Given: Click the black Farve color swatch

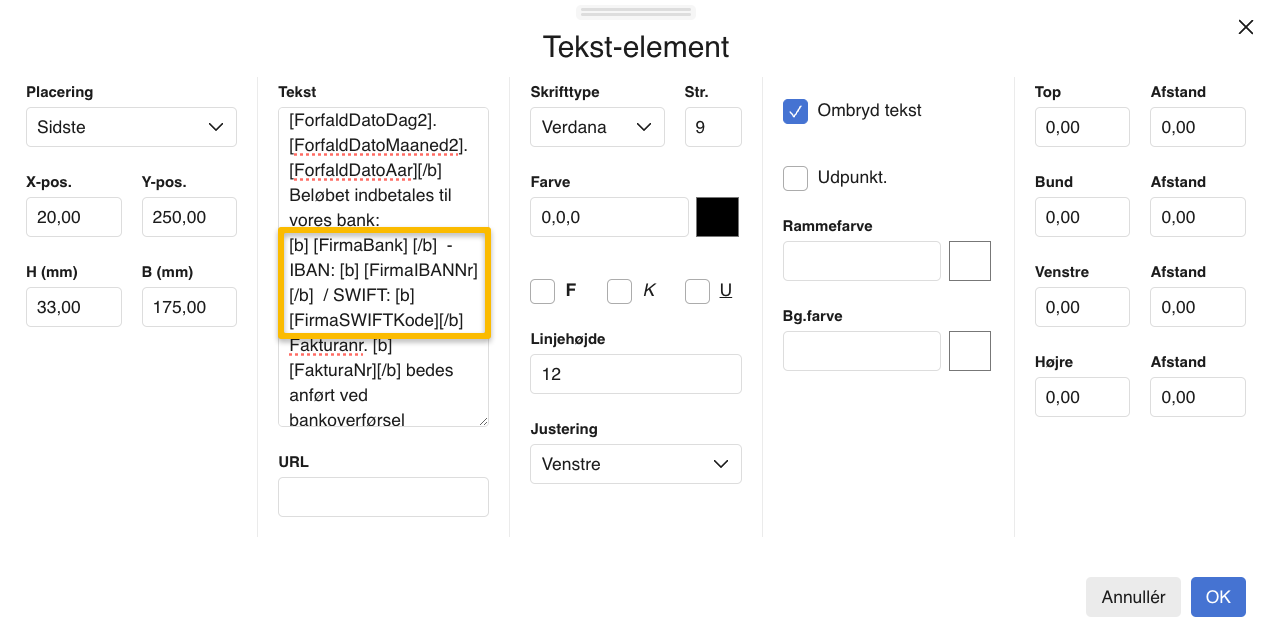Looking at the screenshot, I should (717, 217).
